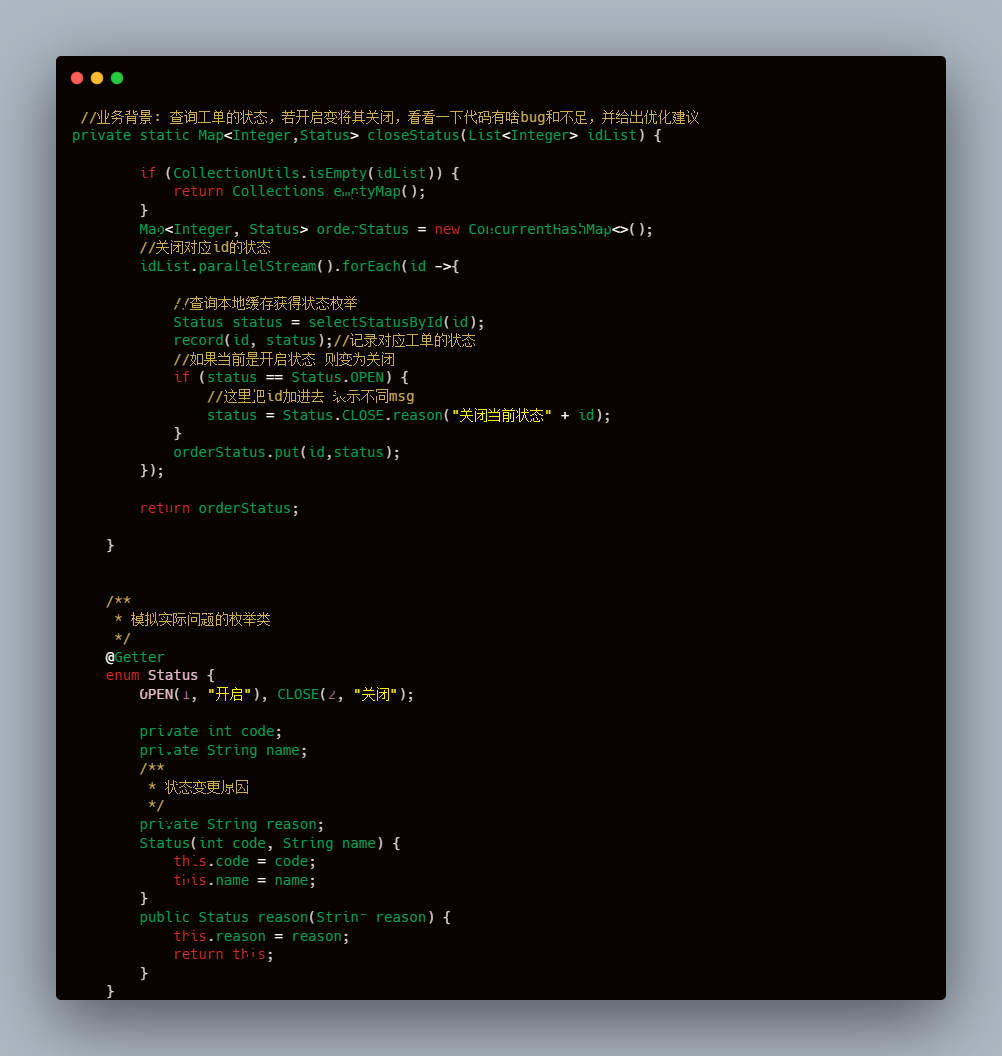Image resolution: width=1002 pixels, height=1056 pixels.
Task: Click the red close dot
Action: click(x=77, y=78)
